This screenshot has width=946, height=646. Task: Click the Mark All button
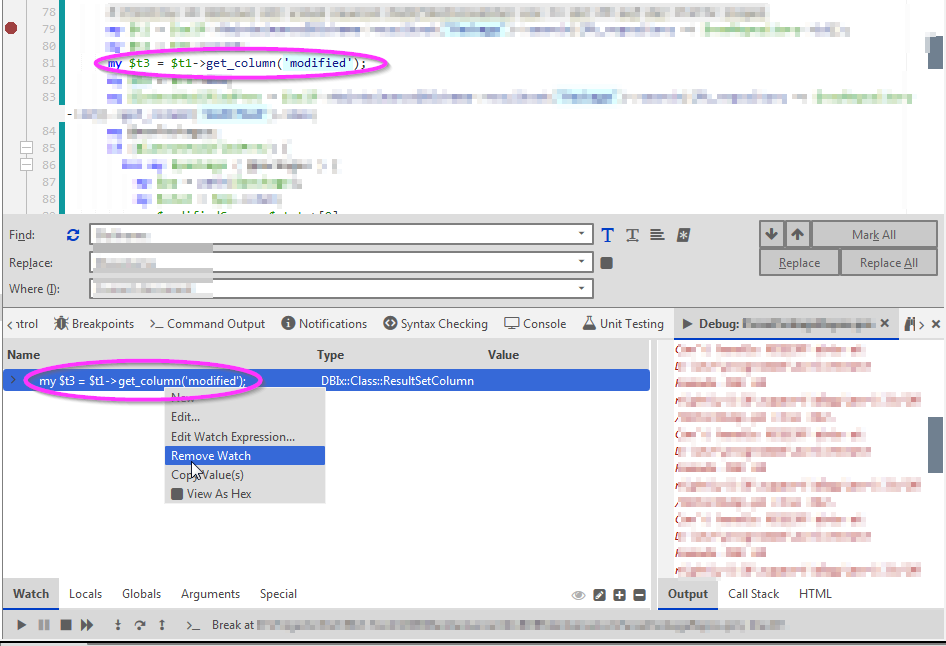click(874, 233)
